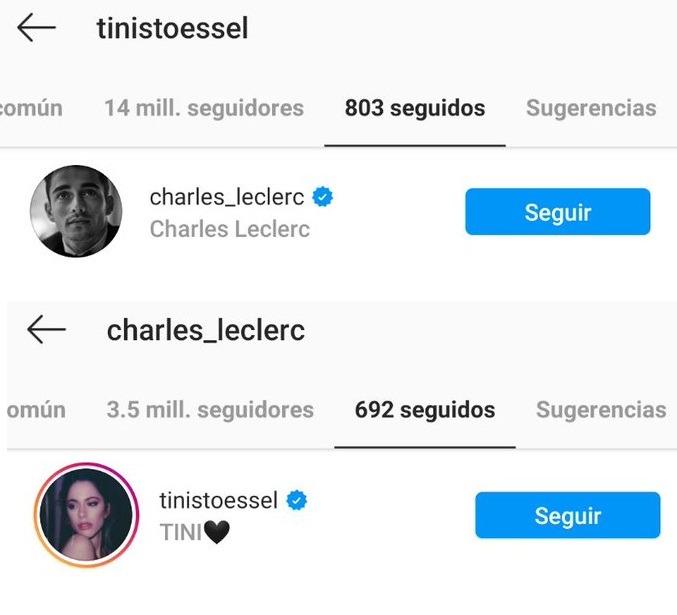This screenshot has height=615, width=677.
Task: View tinistoessel's story via ringed profile picture
Action: (x=86, y=515)
